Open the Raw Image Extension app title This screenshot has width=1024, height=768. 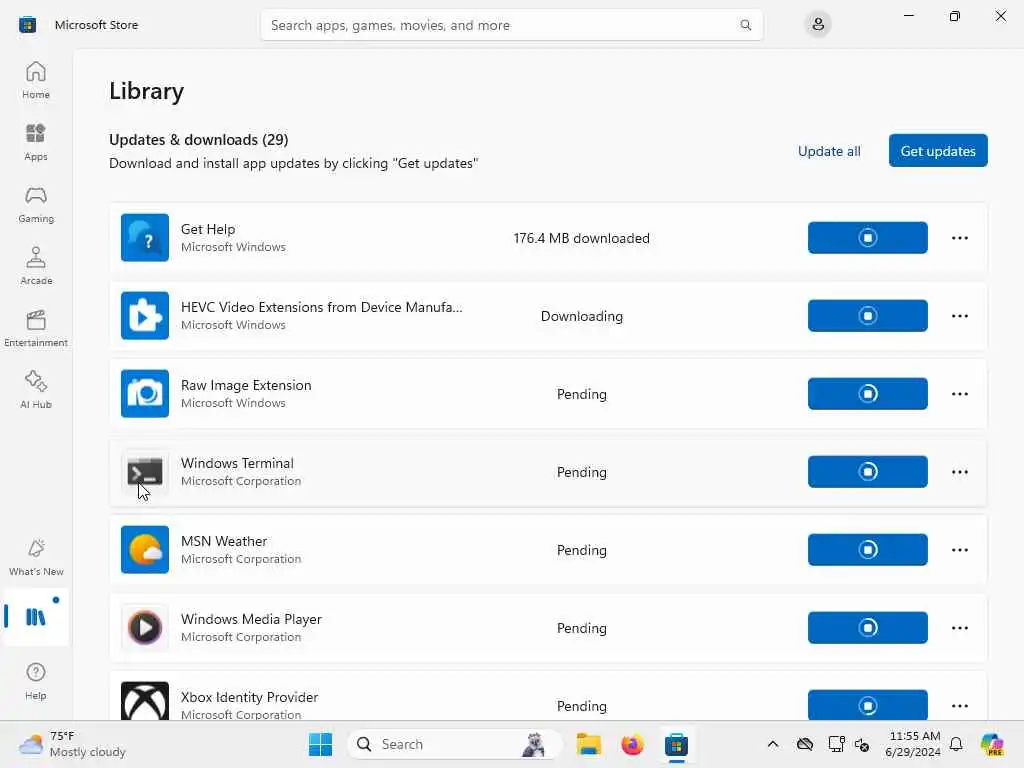pyautogui.click(x=246, y=385)
